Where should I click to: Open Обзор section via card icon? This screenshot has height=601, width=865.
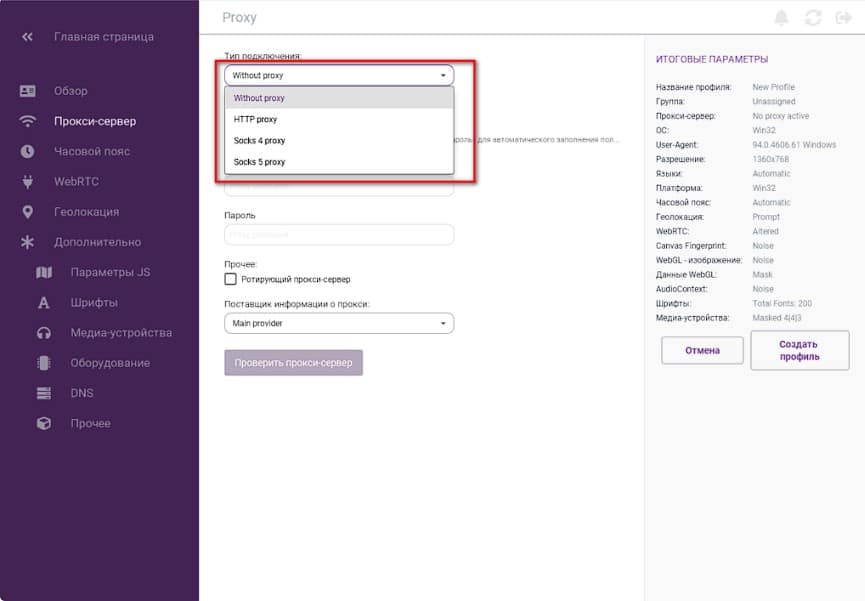[28, 91]
